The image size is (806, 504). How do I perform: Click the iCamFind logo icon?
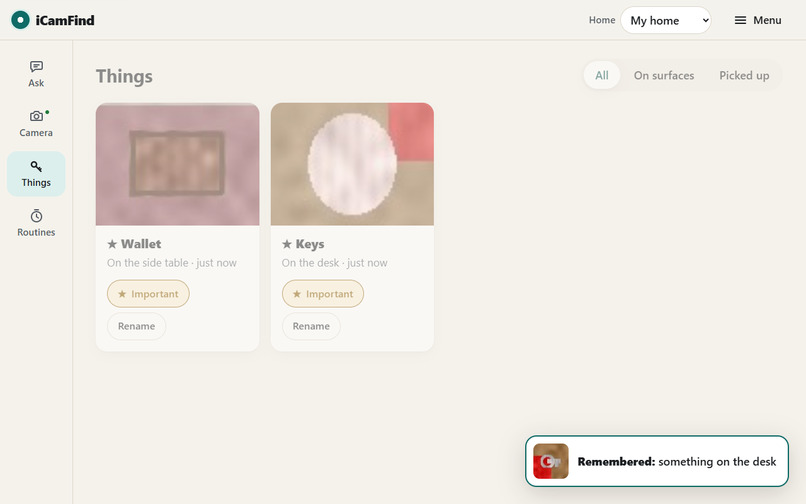pyautogui.click(x=21, y=20)
